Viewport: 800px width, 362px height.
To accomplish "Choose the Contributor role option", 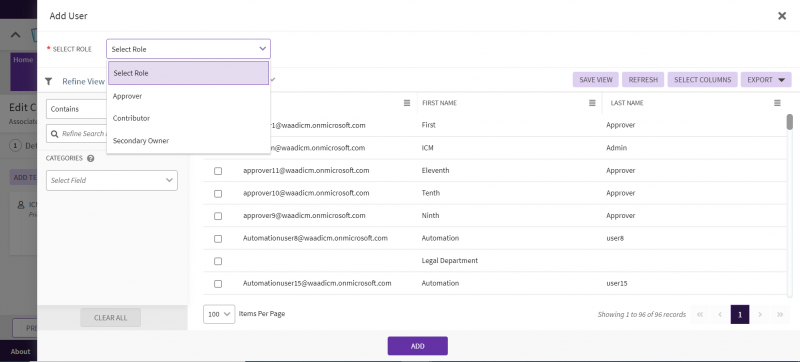I will click(x=188, y=118).
